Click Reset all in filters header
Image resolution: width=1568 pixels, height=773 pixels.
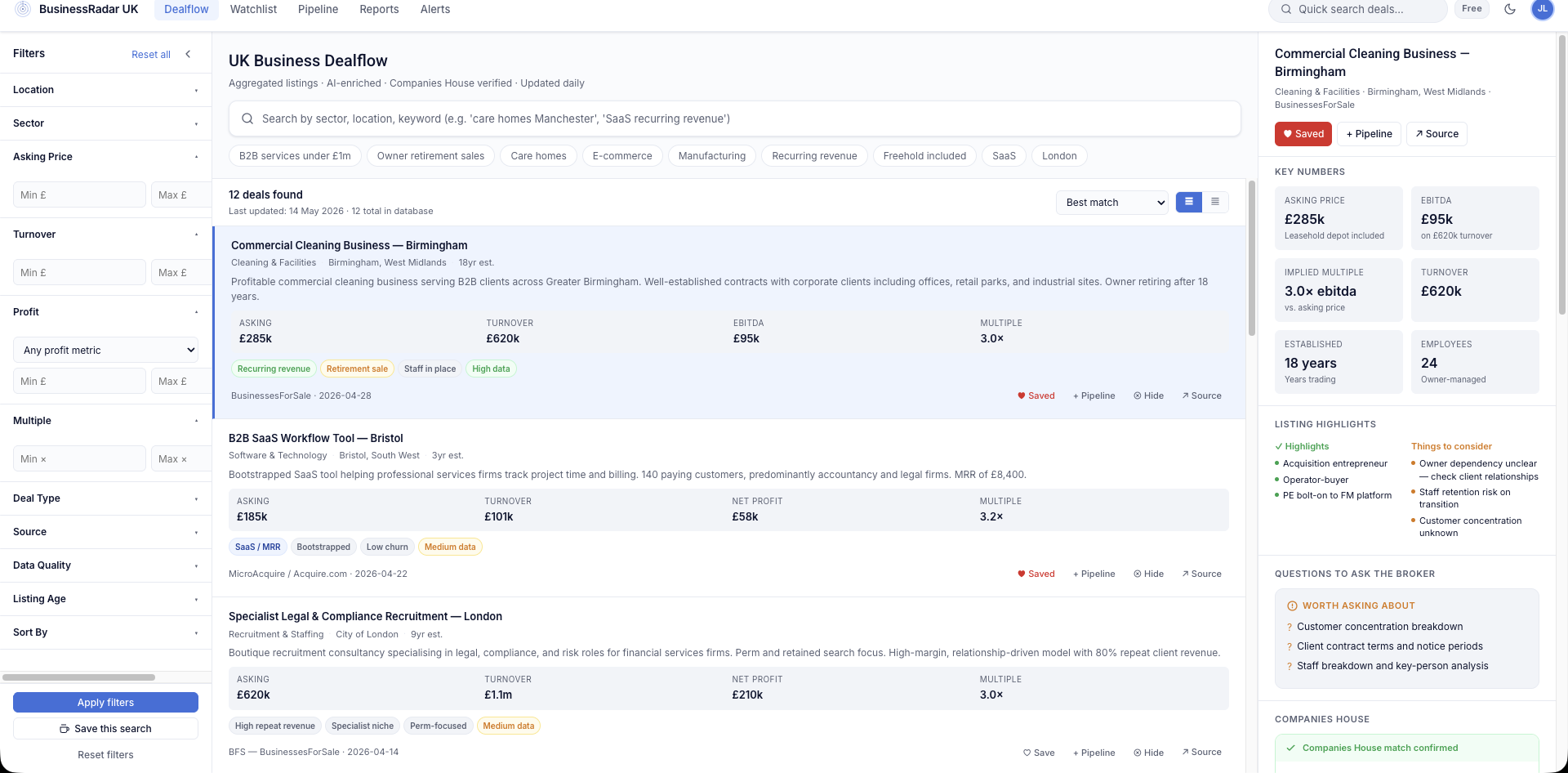[x=151, y=55]
